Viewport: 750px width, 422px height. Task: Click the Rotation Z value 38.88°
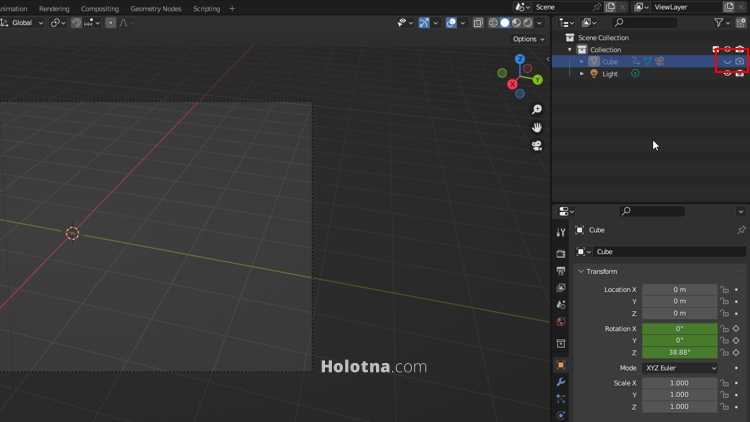tap(679, 352)
